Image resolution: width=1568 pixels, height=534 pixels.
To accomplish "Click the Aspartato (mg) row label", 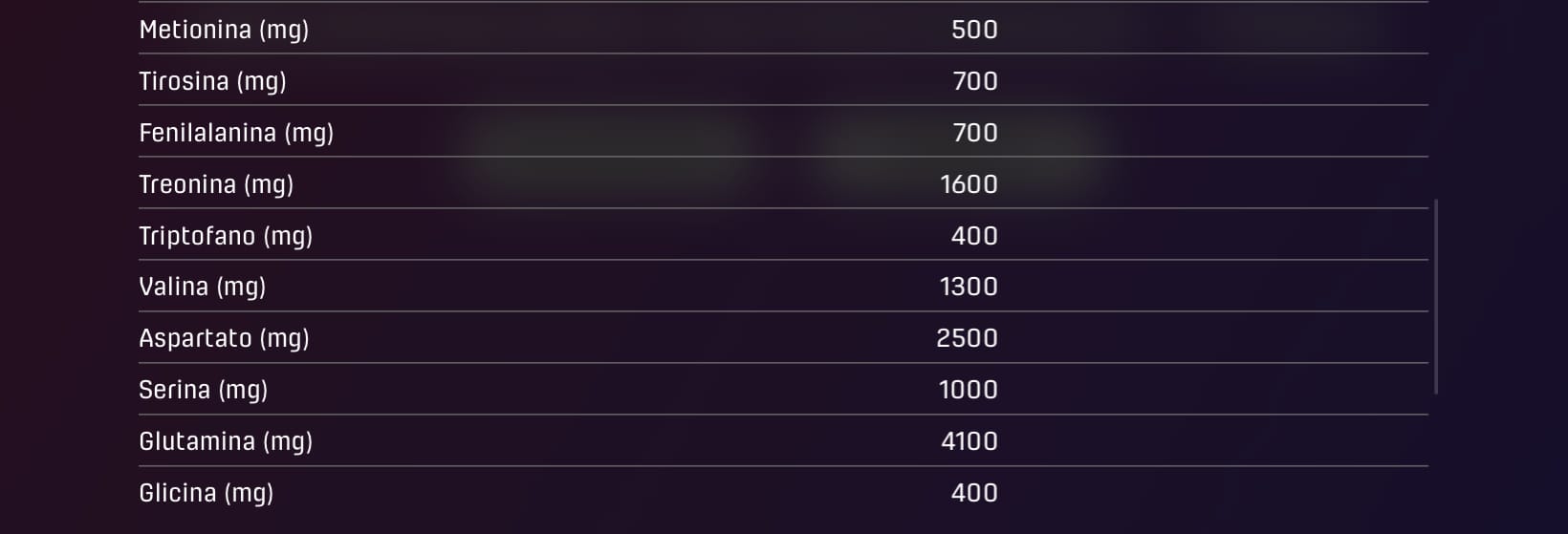I will pos(224,338).
